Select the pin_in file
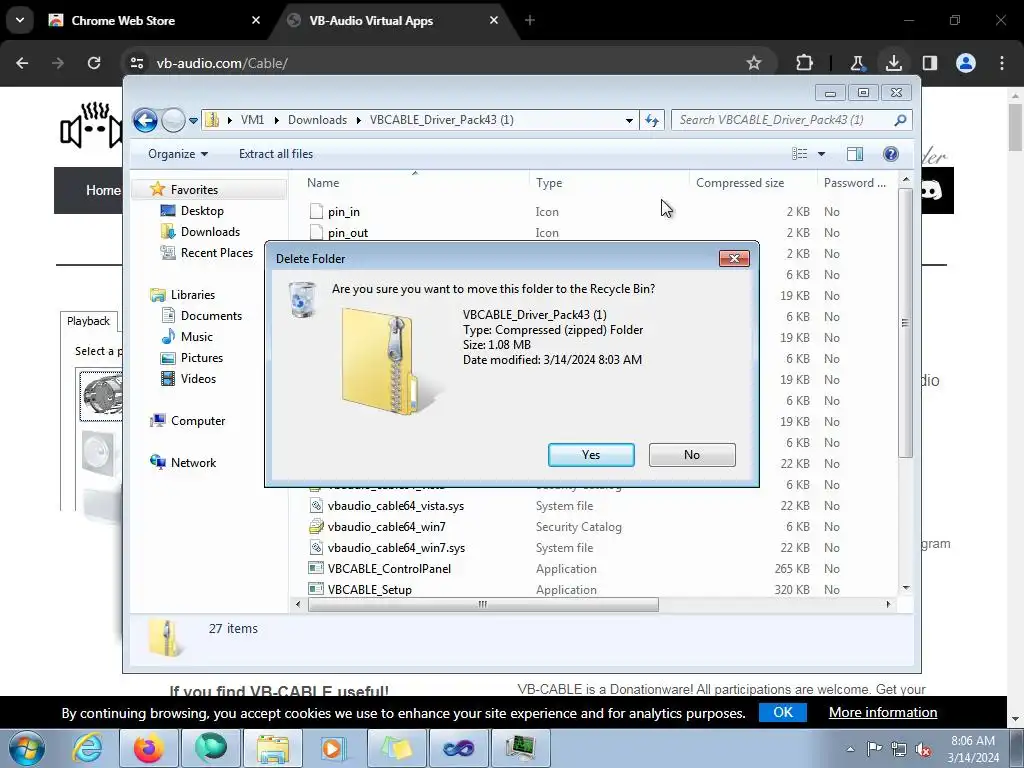 (344, 212)
